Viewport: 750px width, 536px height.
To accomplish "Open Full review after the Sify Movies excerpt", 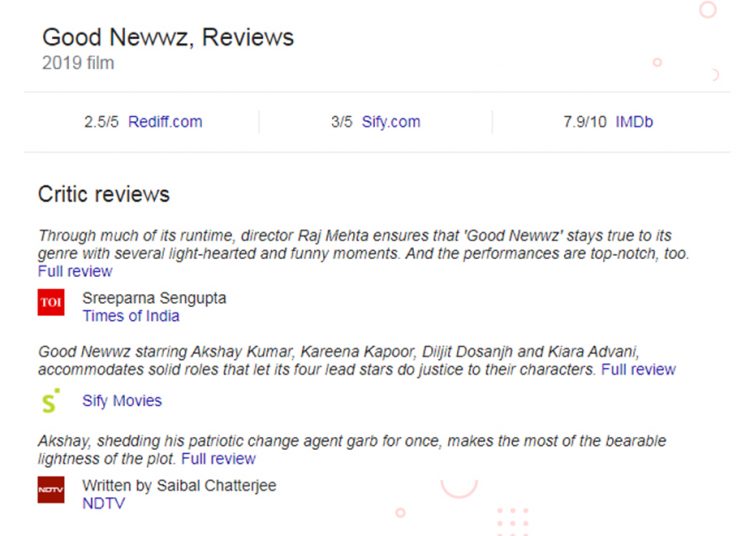I will click(x=638, y=369).
